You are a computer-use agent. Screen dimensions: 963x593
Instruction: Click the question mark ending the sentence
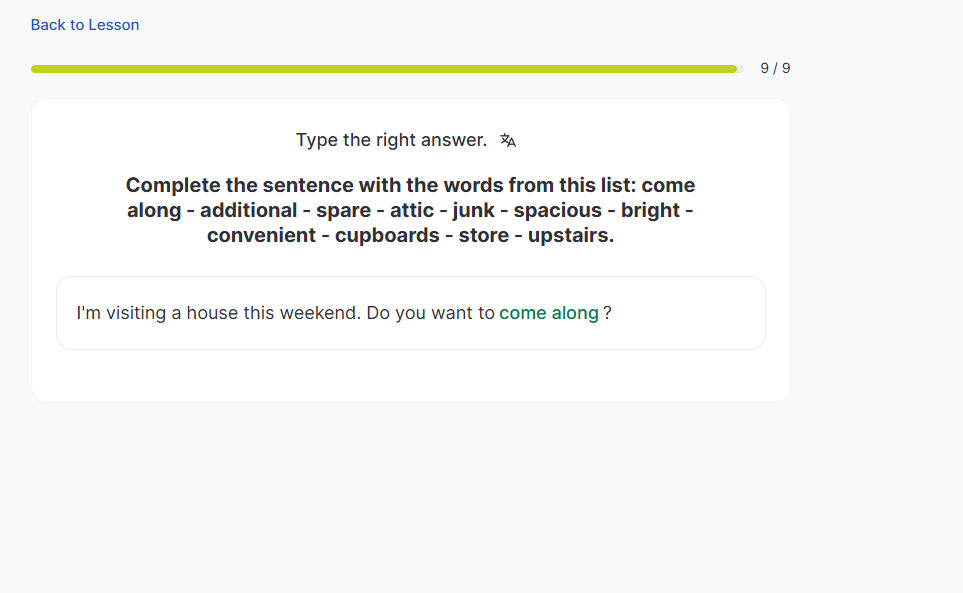[607, 313]
